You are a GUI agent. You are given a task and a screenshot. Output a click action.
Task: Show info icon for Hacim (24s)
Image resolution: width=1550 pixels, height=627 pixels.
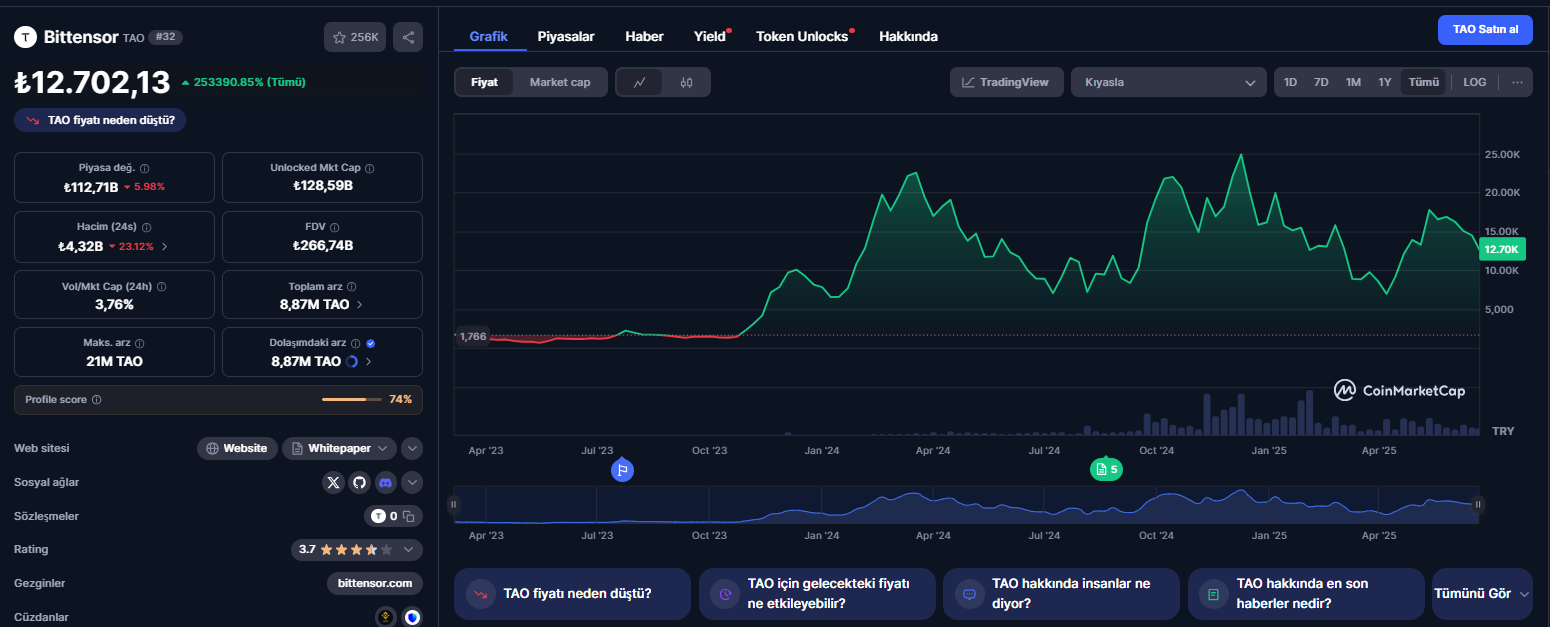(147, 227)
